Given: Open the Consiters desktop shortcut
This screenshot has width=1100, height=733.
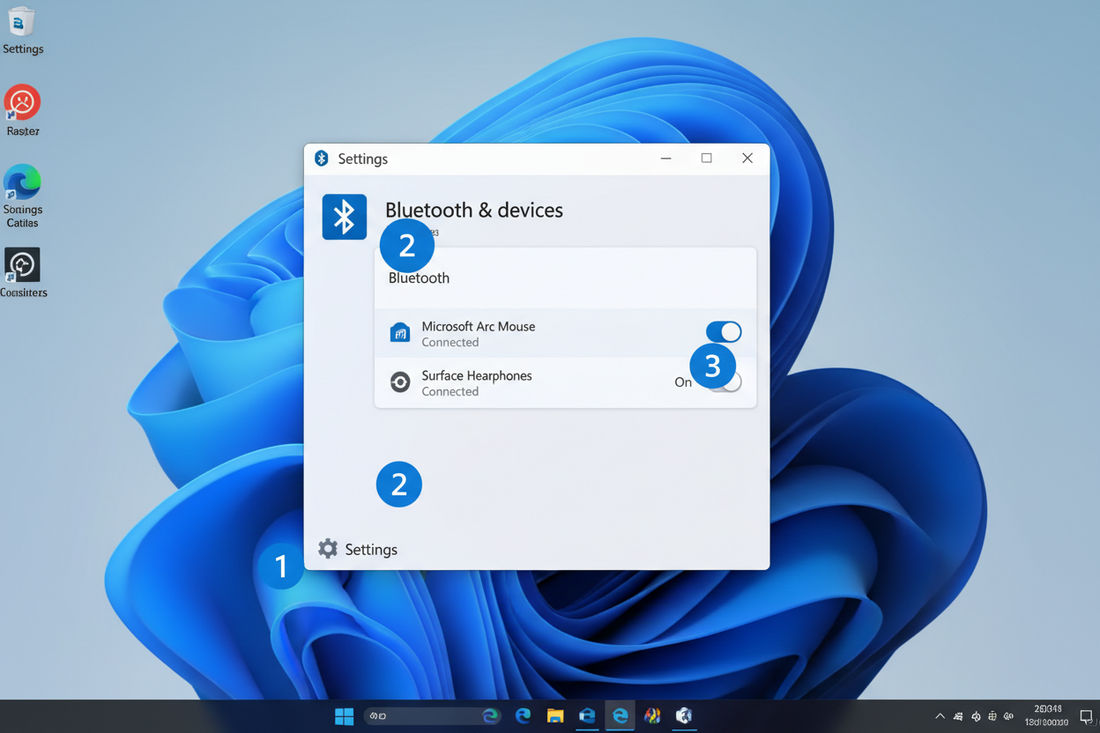Looking at the screenshot, I should tap(22, 265).
